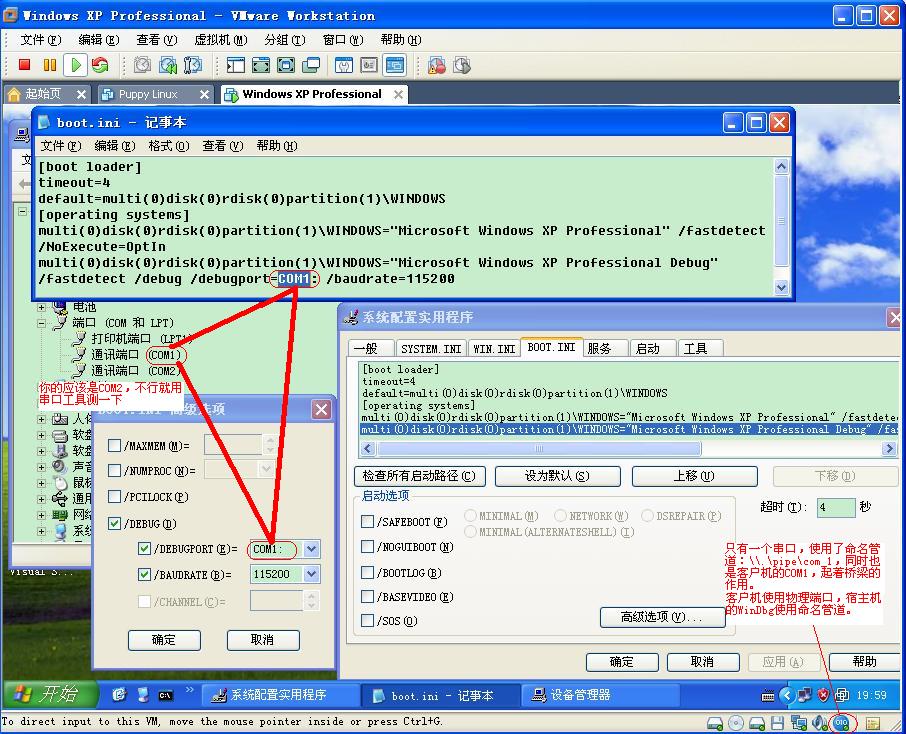This screenshot has height=734, width=906.
Task: Open the snapshot manager toolbar icon
Action: point(193,65)
